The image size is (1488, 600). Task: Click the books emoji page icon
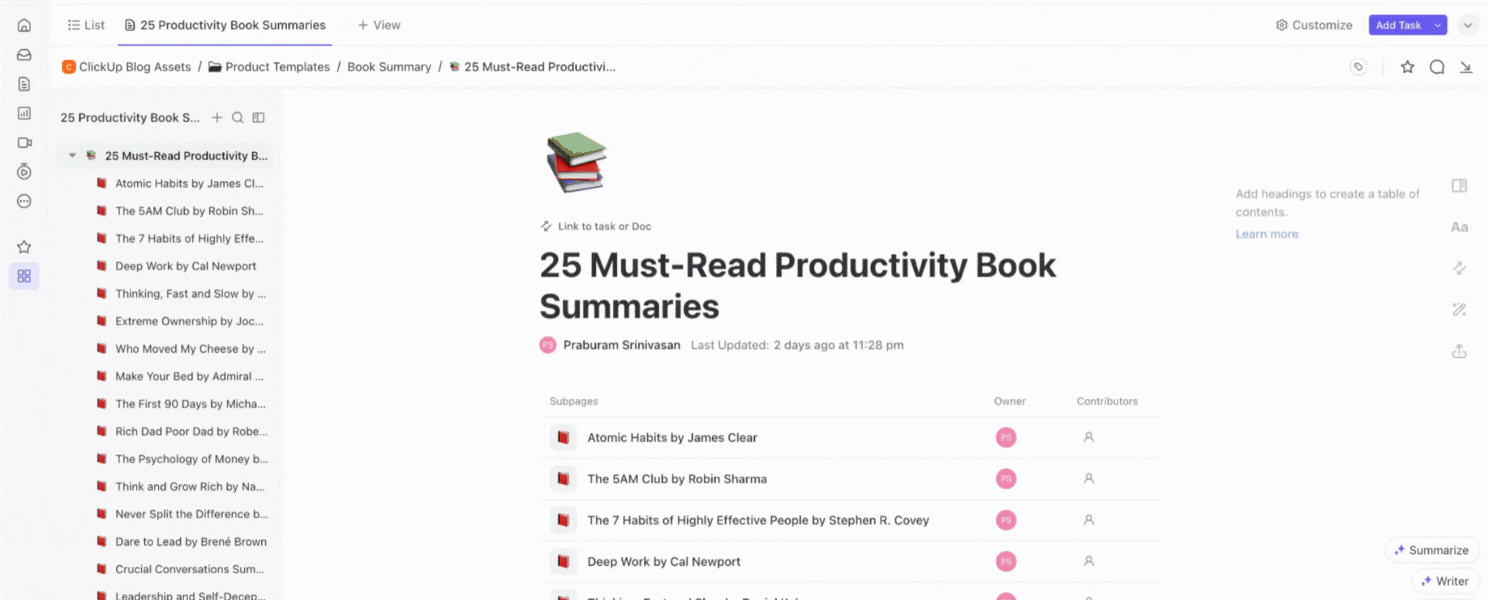576,163
